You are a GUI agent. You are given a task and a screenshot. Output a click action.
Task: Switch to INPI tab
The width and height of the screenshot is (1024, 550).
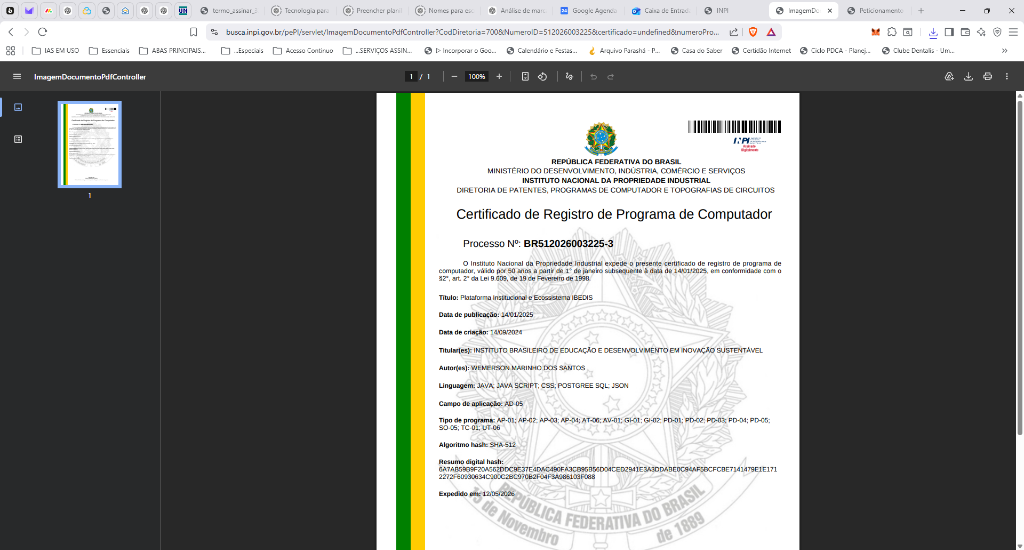point(732,10)
